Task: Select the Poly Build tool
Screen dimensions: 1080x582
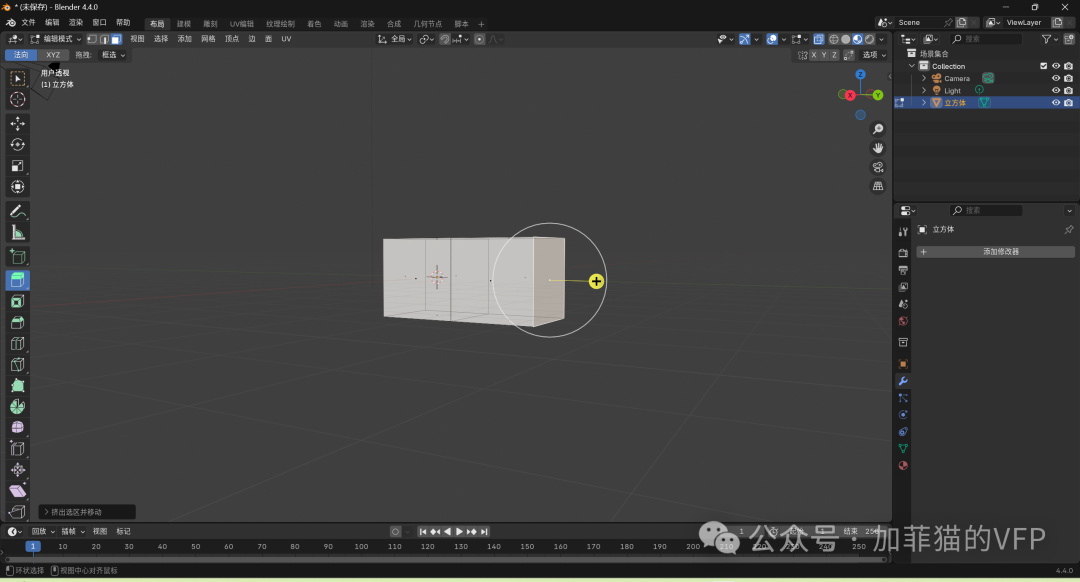Action: pos(17,386)
